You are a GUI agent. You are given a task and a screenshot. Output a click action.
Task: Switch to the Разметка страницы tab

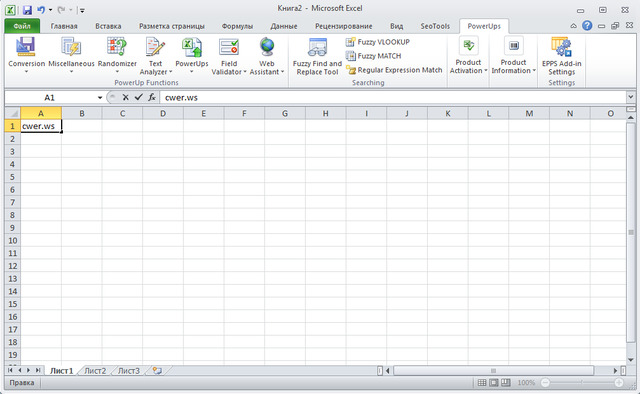(172, 26)
